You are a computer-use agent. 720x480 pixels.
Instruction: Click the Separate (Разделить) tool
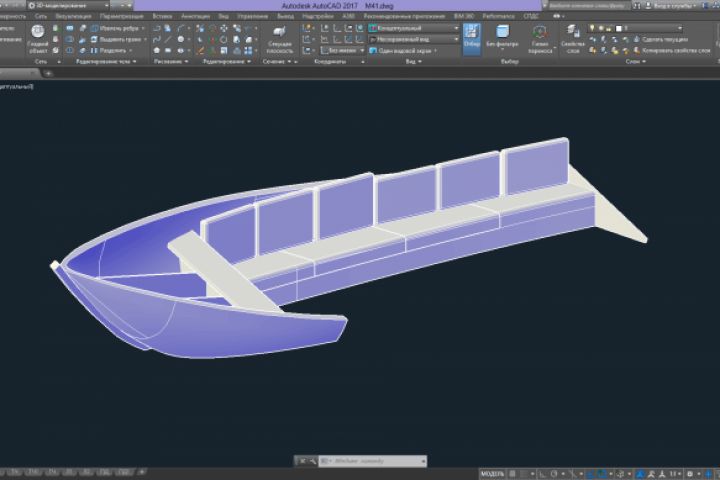pyautogui.click(x=112, y=51)
